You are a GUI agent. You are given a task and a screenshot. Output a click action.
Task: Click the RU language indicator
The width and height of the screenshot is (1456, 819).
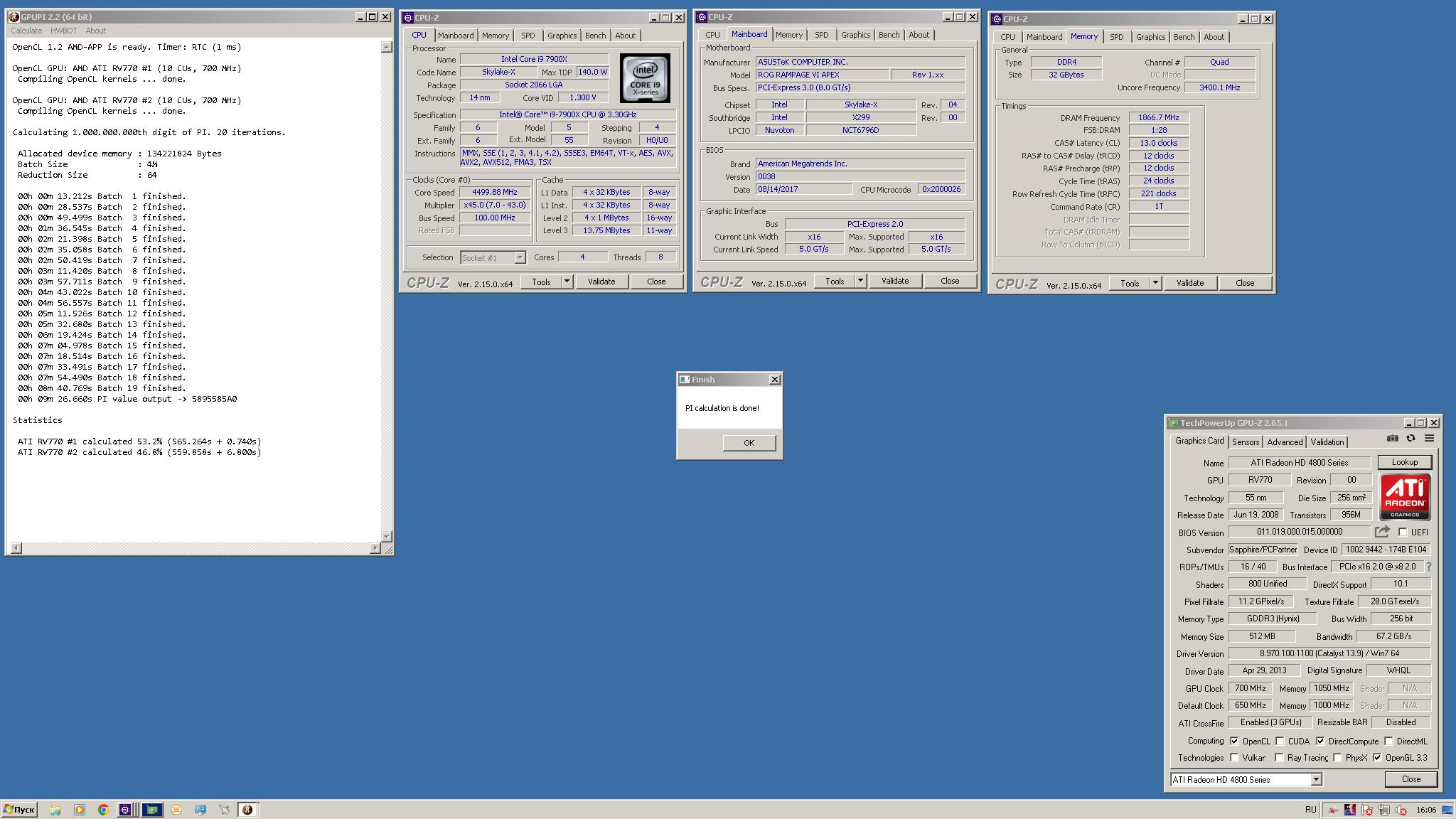pyautogui.click(x=1310, y=810)
